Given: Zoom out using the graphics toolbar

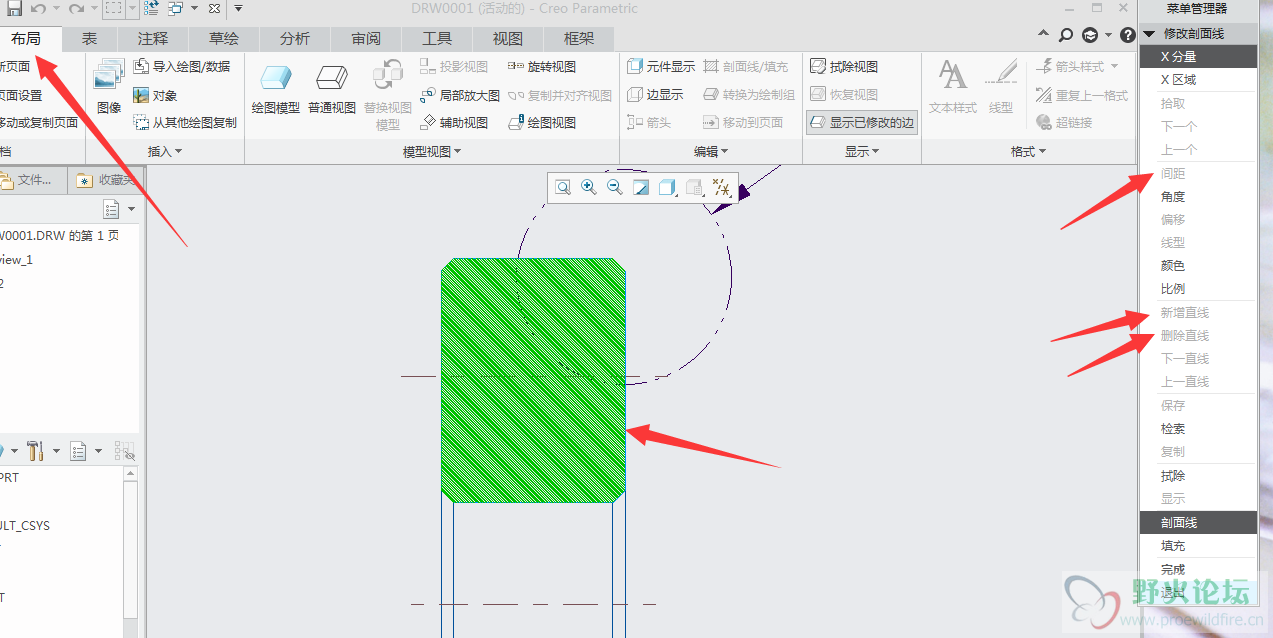Looking at the screenshot, I should [615, 187].
